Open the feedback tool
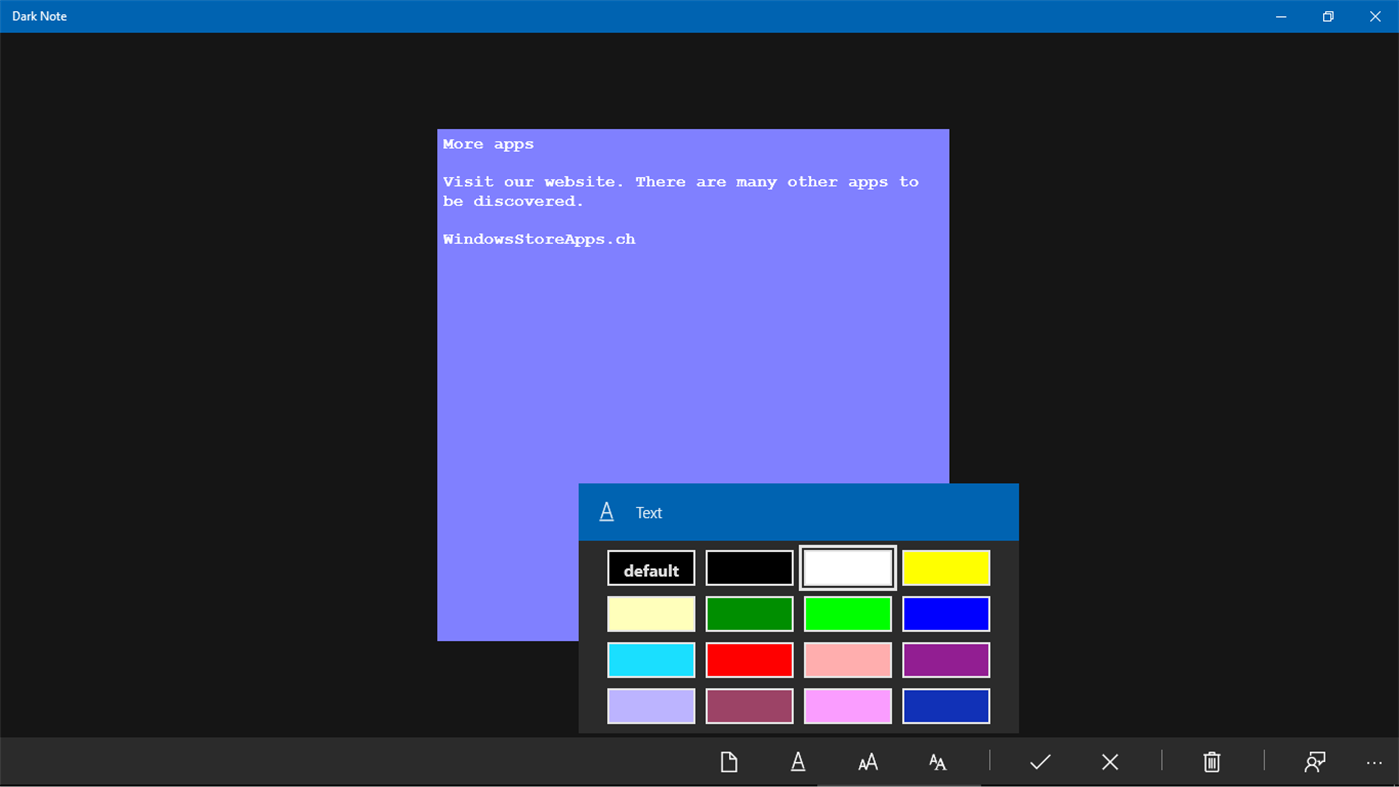 (x=1314, y=761)
